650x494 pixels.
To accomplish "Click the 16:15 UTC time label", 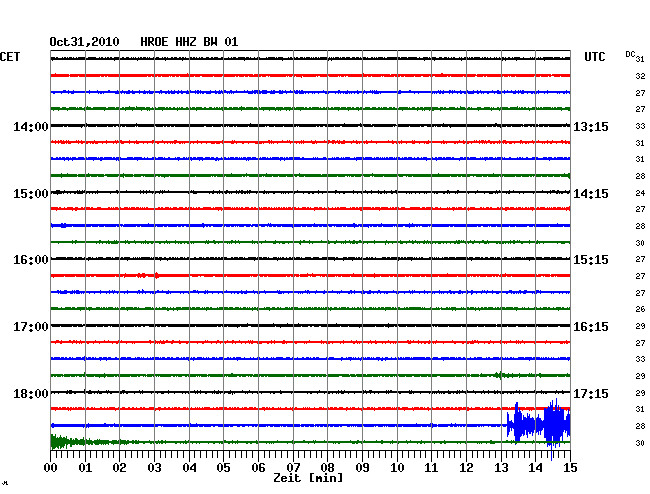I will tap(591, 327).
